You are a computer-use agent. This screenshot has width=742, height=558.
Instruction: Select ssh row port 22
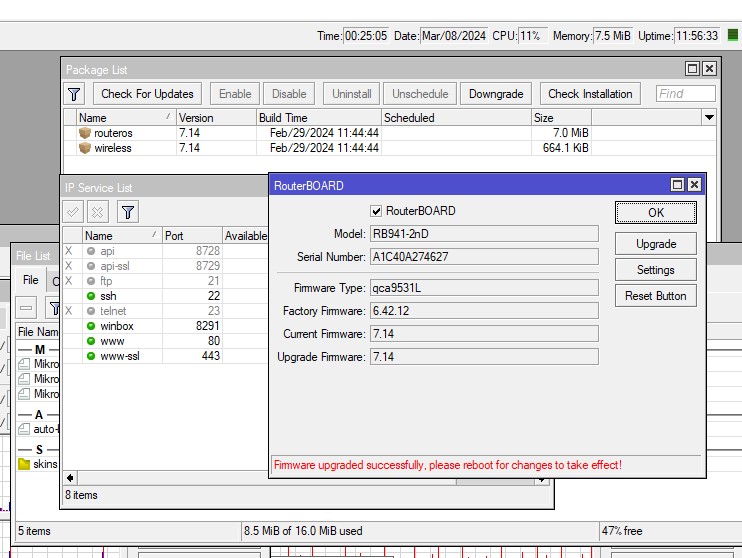[166, 296]
